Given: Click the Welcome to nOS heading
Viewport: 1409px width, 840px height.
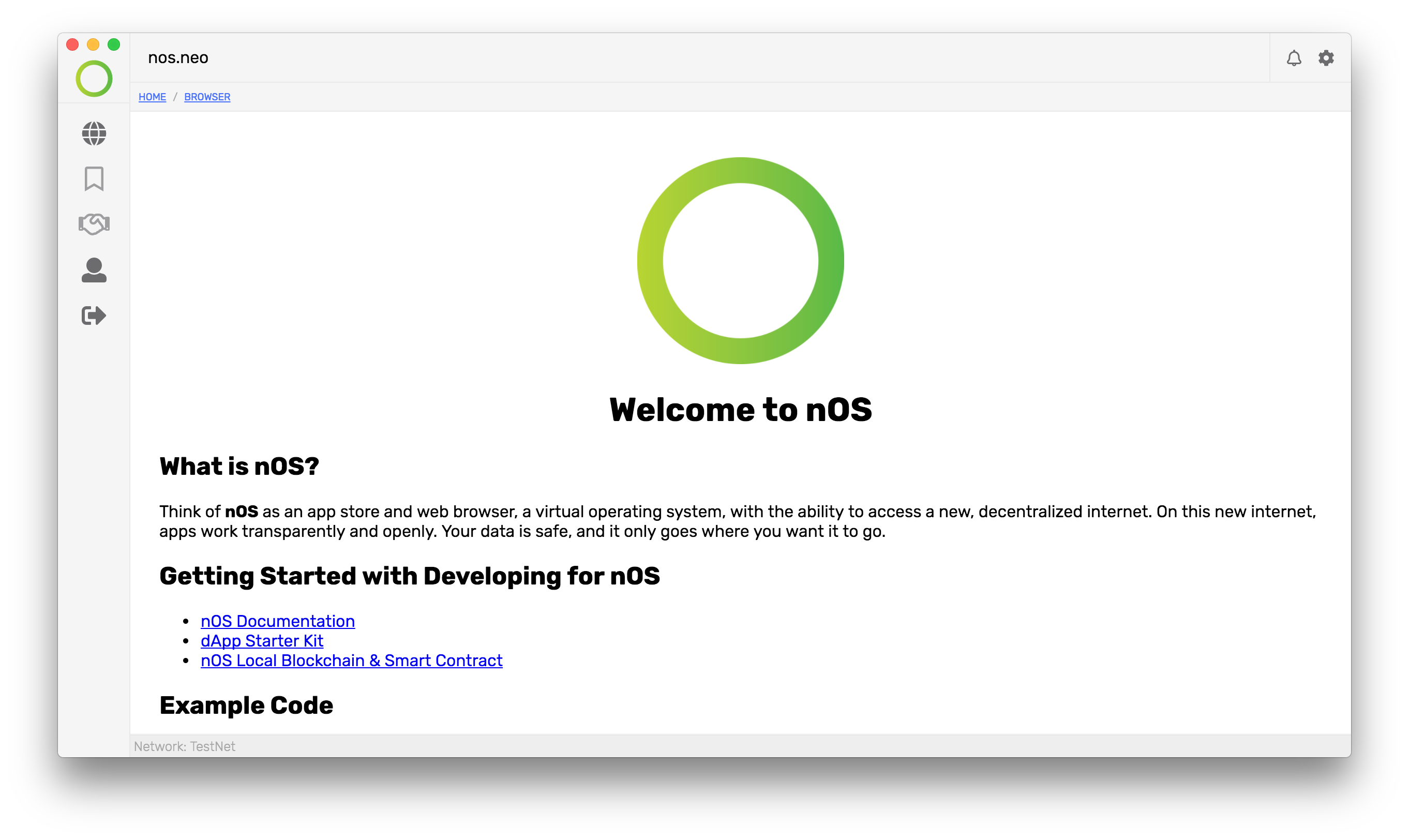Looking at the screenshot, I should click(x=740, y=409).
